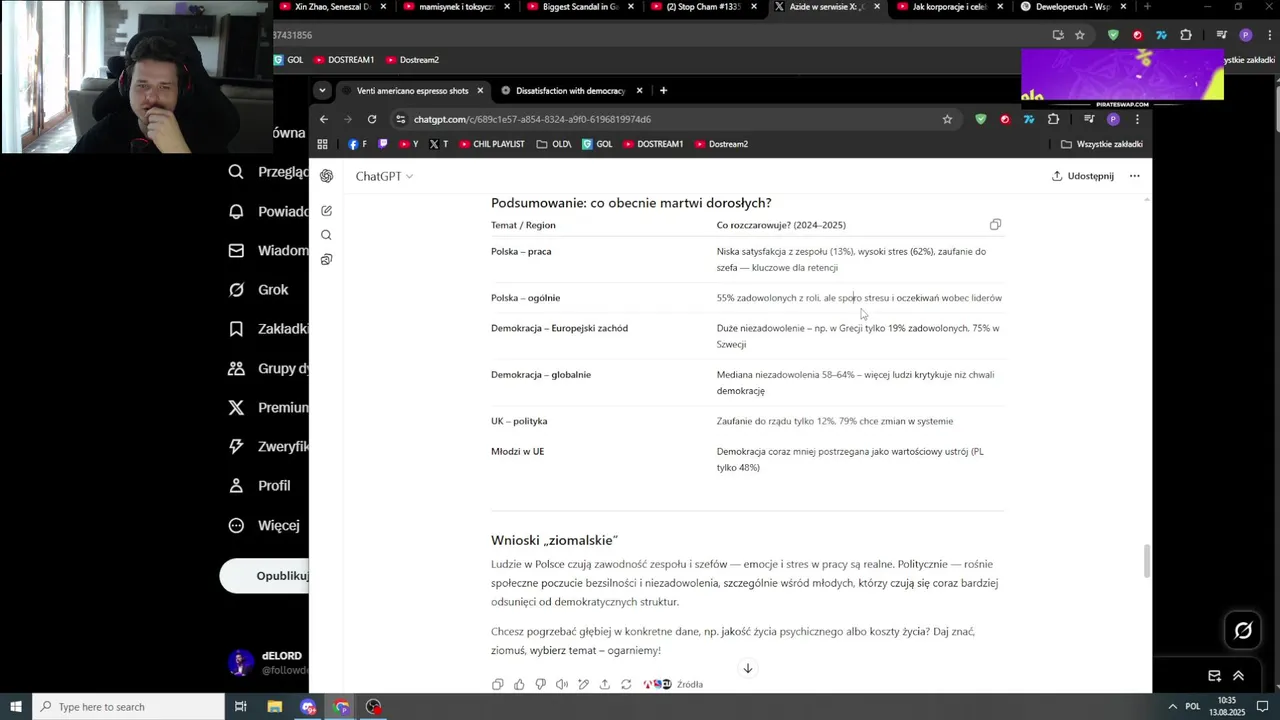Image resolution: width=1280 pixels, height=720 pixels.
Task: Click the Windows Start button
Action: (x=15, y=707)
